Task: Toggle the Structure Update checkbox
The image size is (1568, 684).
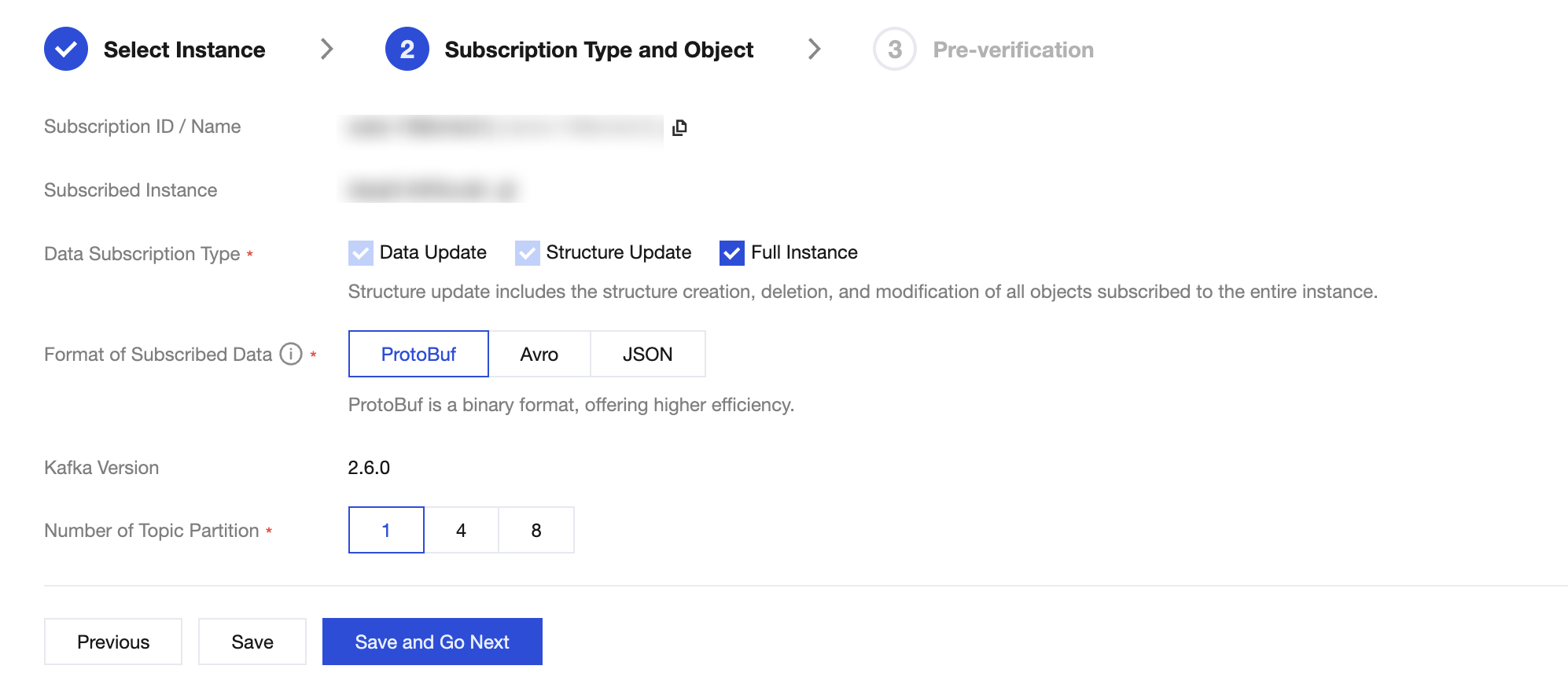Action: tap(527, 253)
